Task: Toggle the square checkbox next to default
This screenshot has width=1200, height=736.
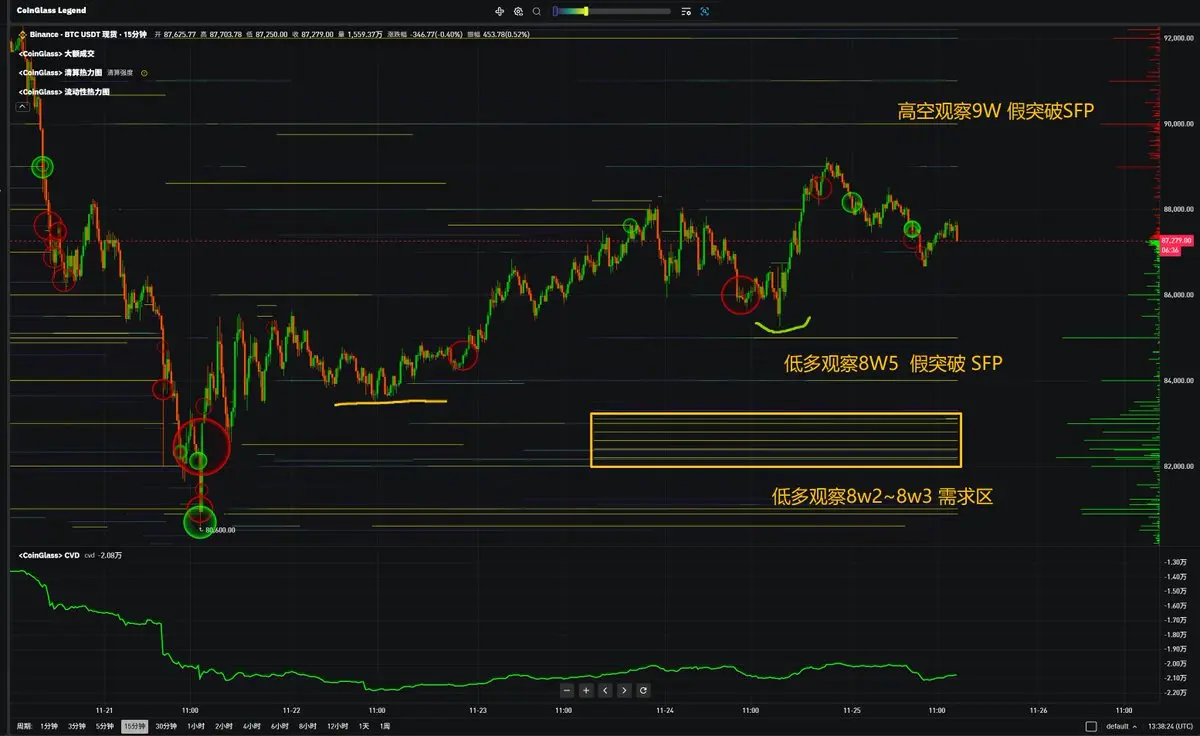Action: pos(1091,726)
